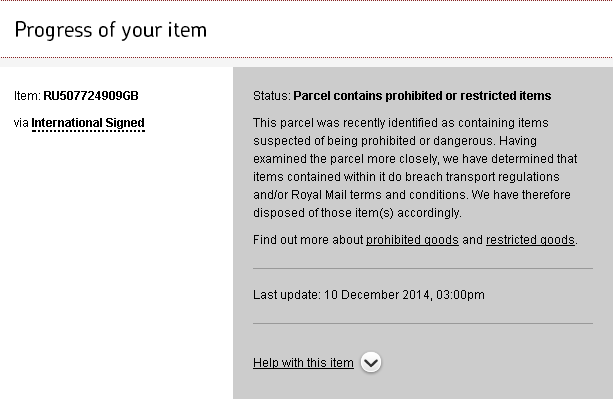Click the disposed of those item(s) accordingly line
613x399 pixels.
click(x=357, y=213)
